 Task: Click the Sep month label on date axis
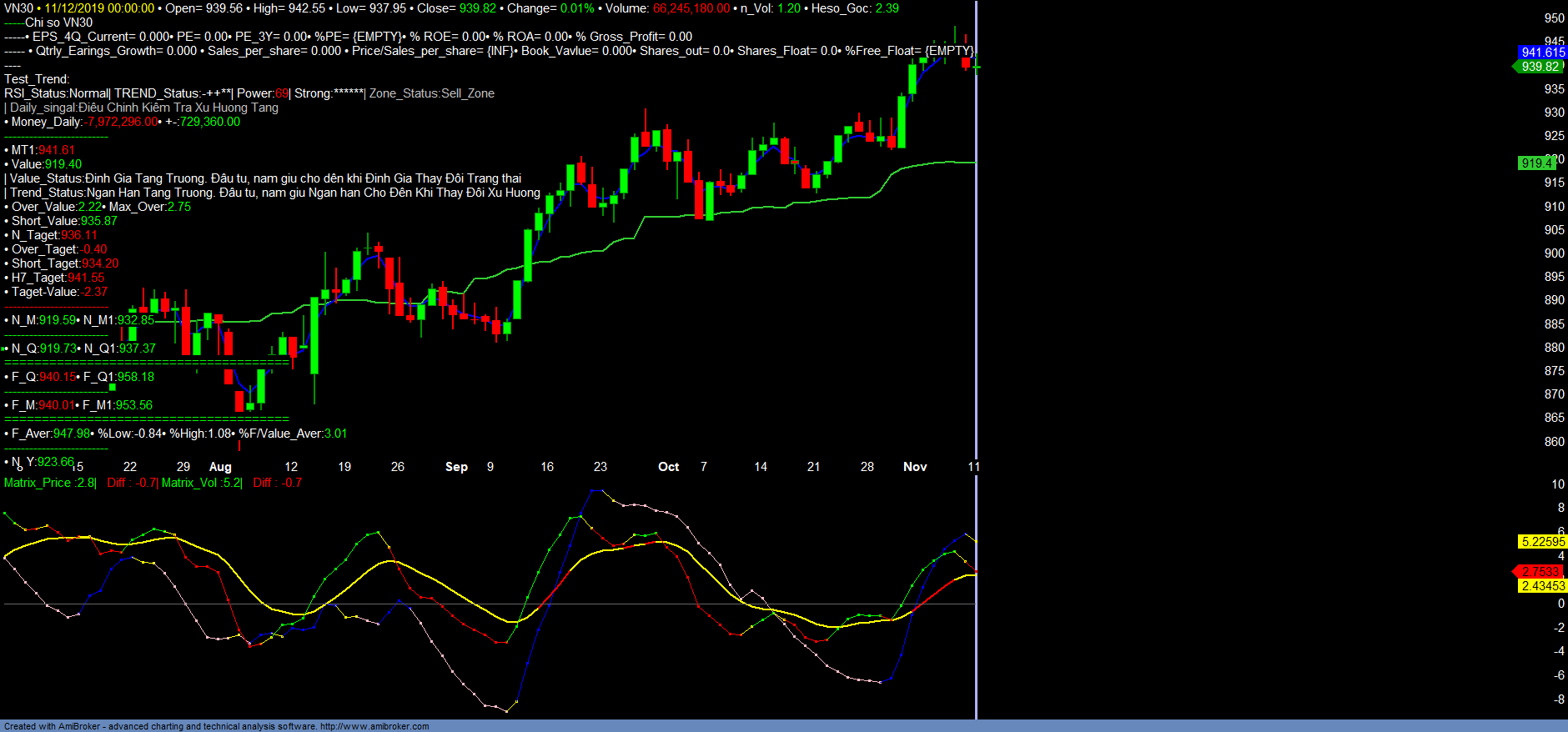(456, 467)
